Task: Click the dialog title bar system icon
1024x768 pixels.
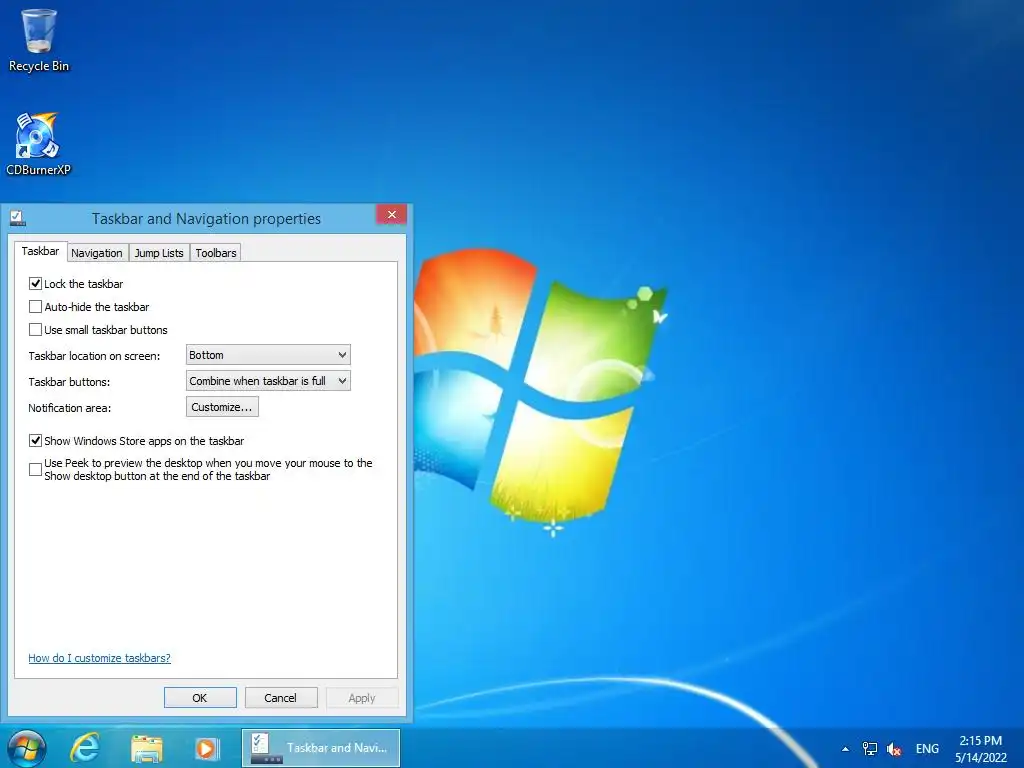Action: [x=18, y=218]
